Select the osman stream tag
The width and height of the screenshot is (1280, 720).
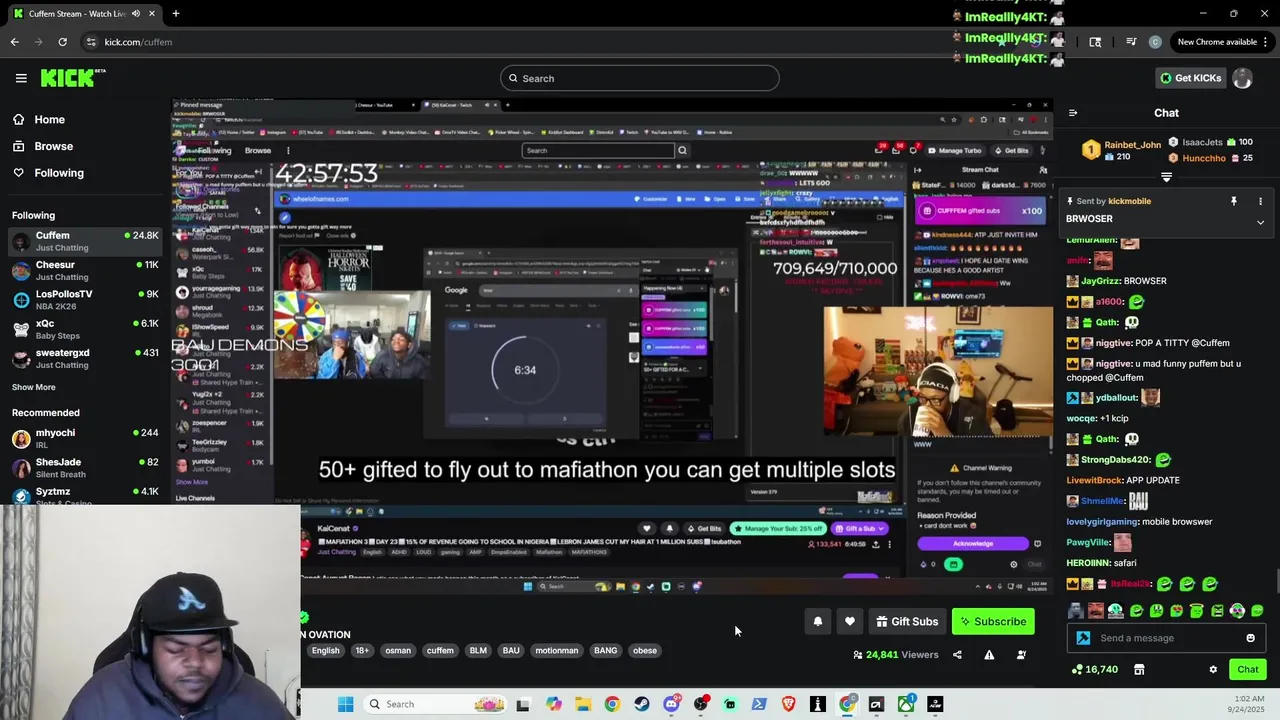[398, 651]
